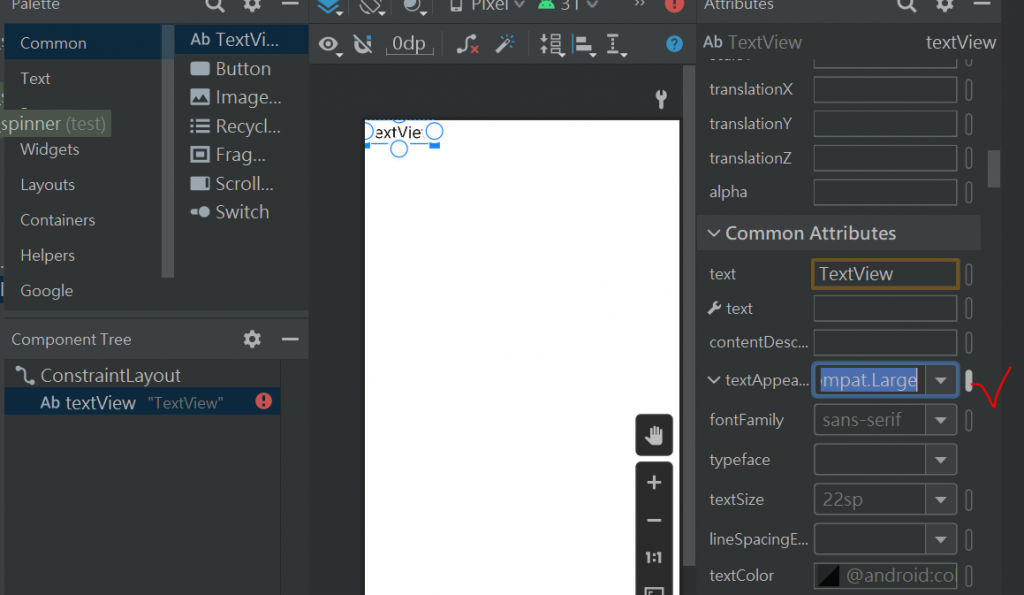This screenshot has width=1024, height=595.
Task: Choose ImageView widget in palette
Action: [241, 97]
